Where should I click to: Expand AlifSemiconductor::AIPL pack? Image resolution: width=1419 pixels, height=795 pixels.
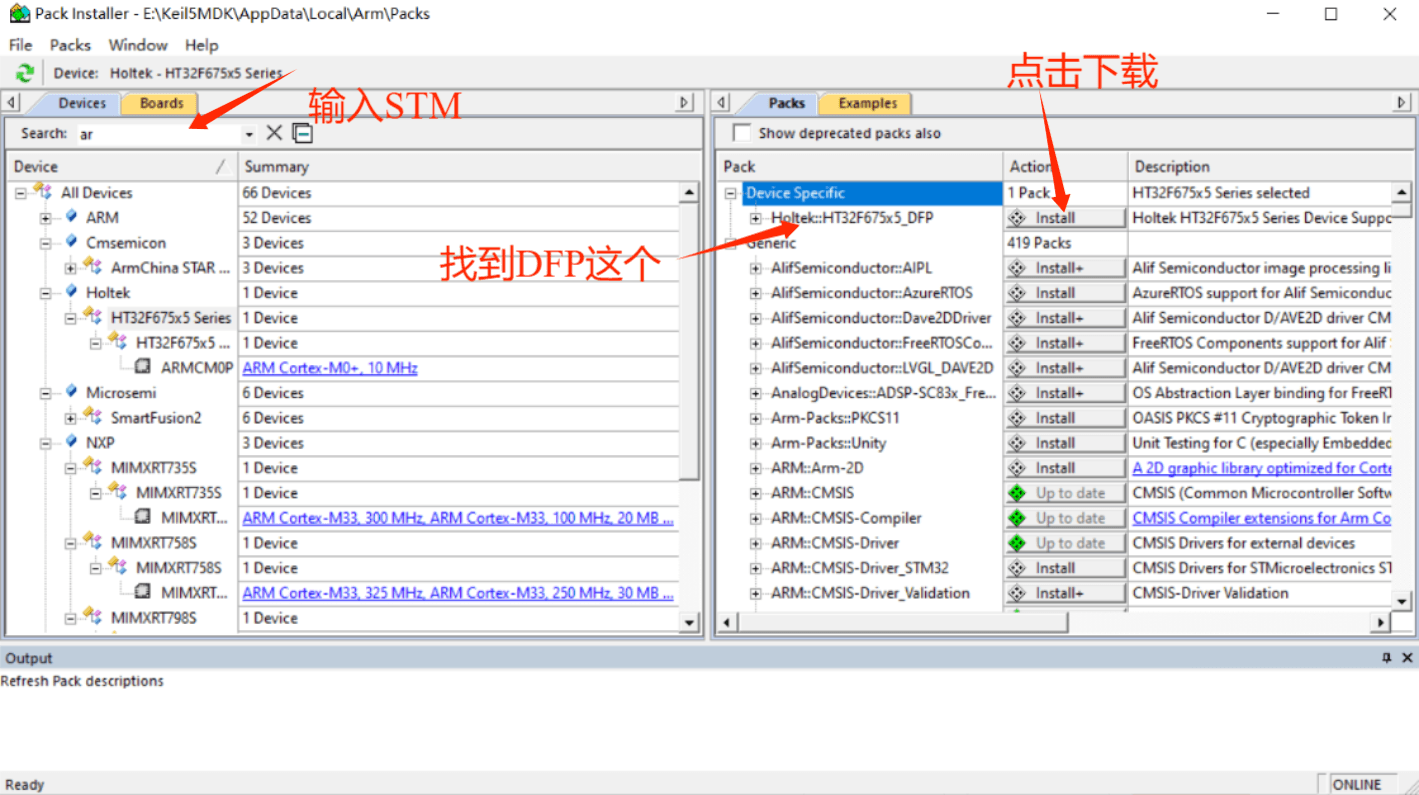coord(756,268)
